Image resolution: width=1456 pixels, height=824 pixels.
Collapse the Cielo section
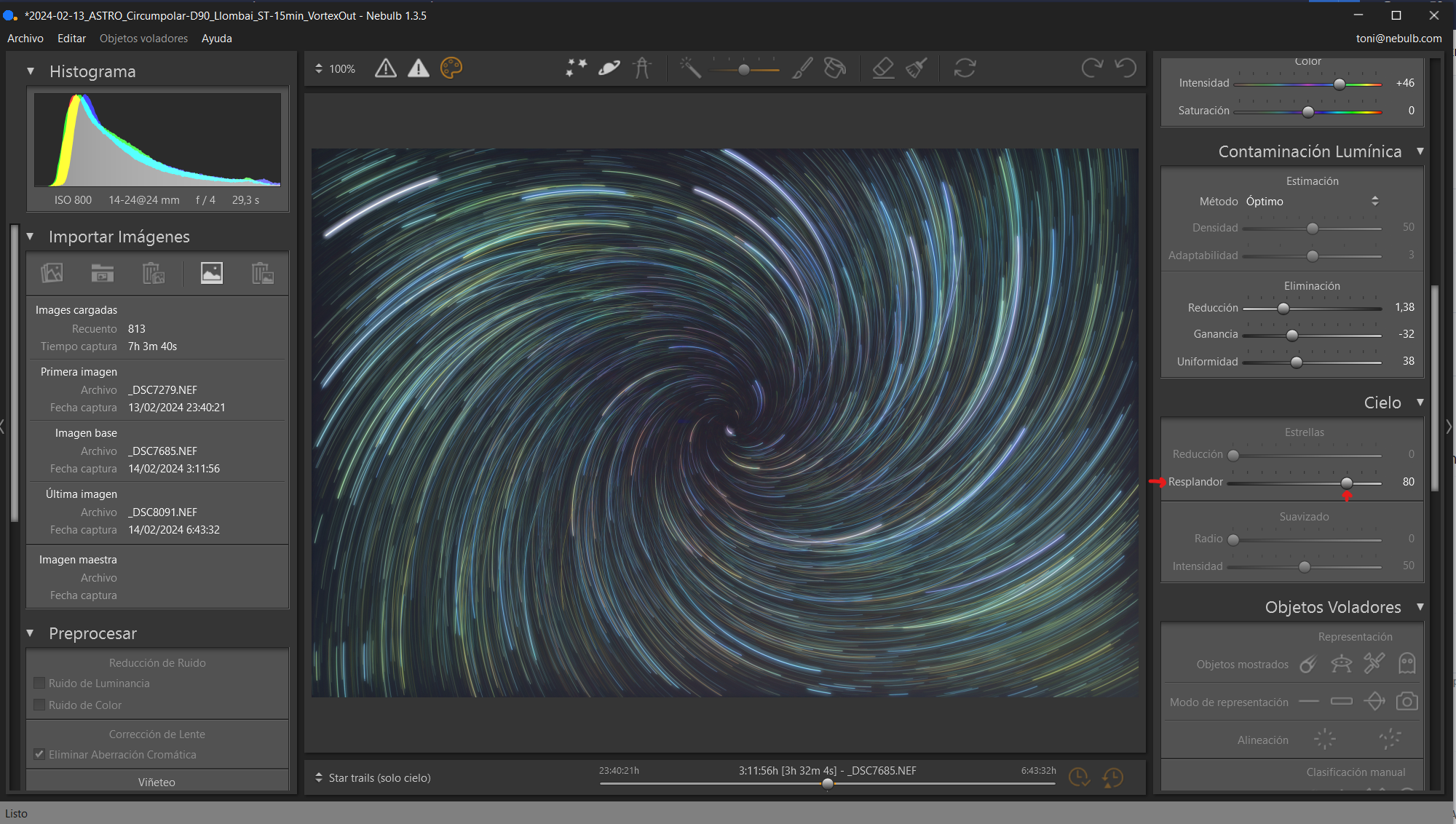pos(1420,403)
